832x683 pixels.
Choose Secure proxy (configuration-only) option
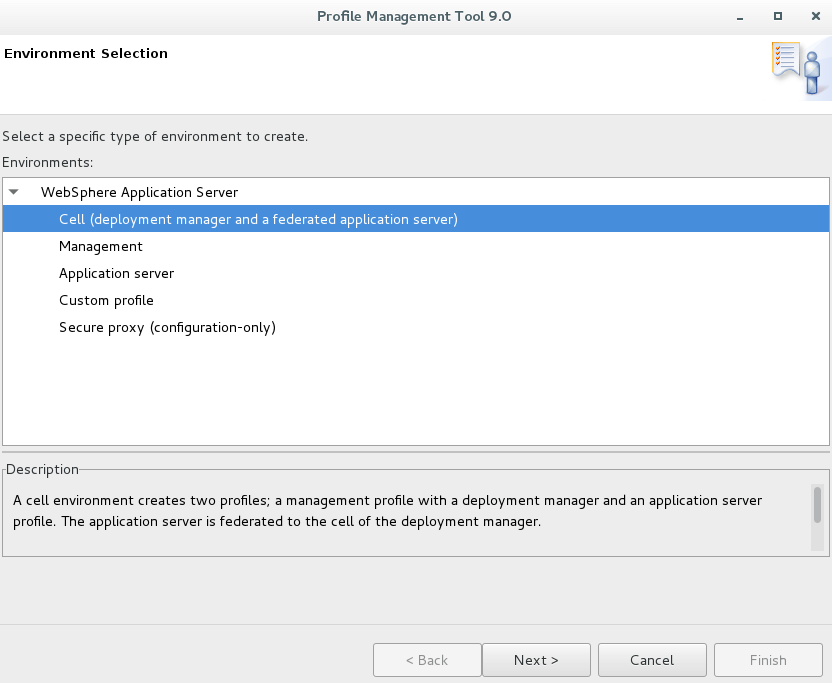pos(167,327)
